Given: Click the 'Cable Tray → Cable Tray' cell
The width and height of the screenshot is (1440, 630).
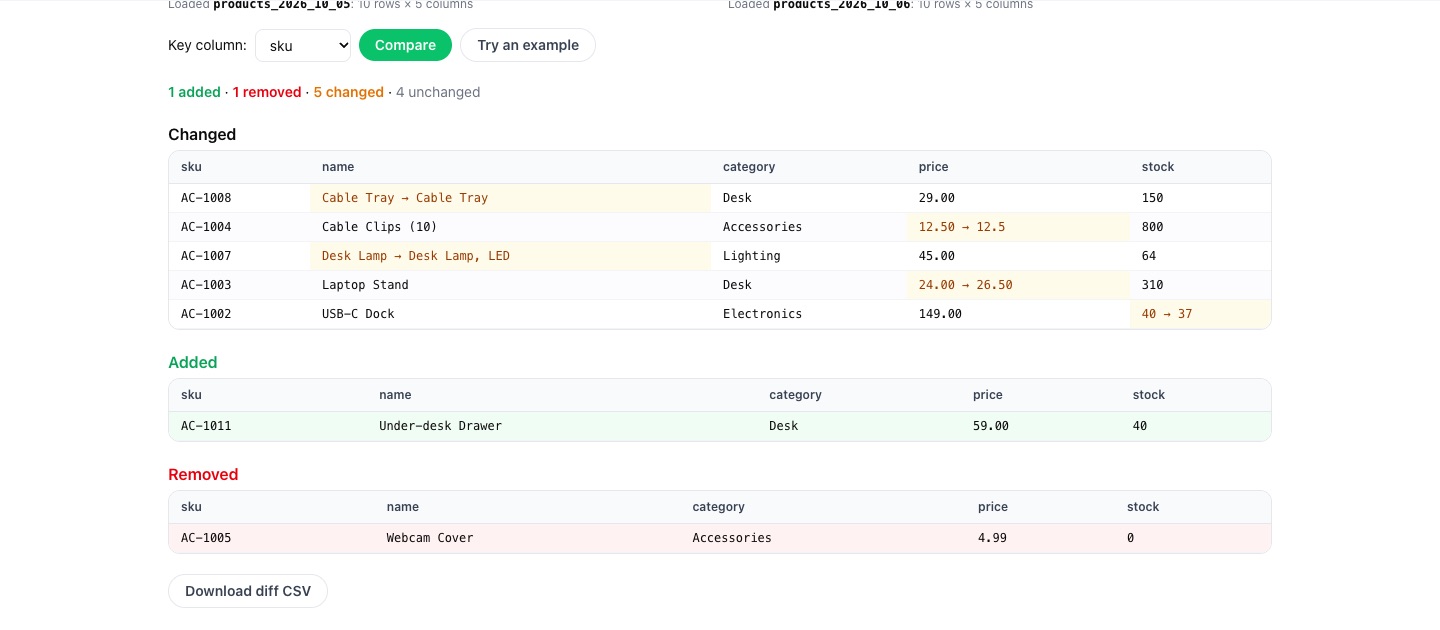Looking at the screenshot, I should point(510,198).
